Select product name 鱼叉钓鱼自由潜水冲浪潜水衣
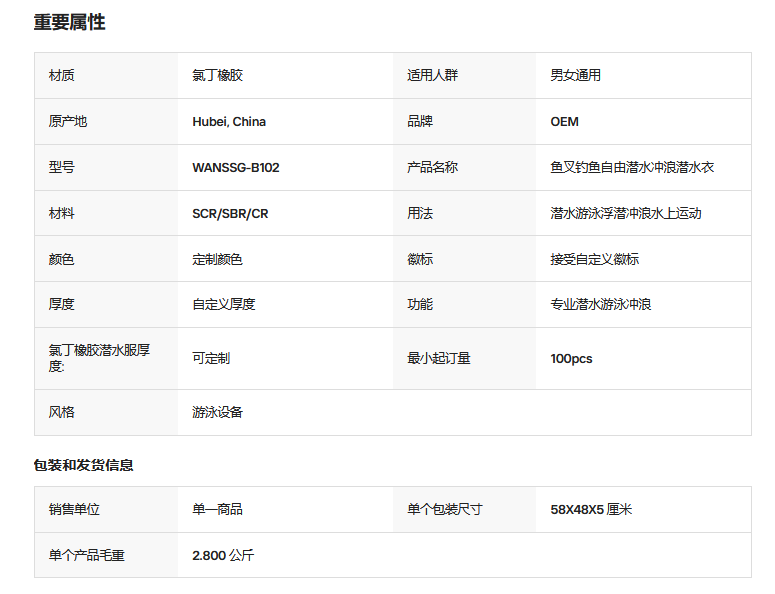 coord(632,168)
